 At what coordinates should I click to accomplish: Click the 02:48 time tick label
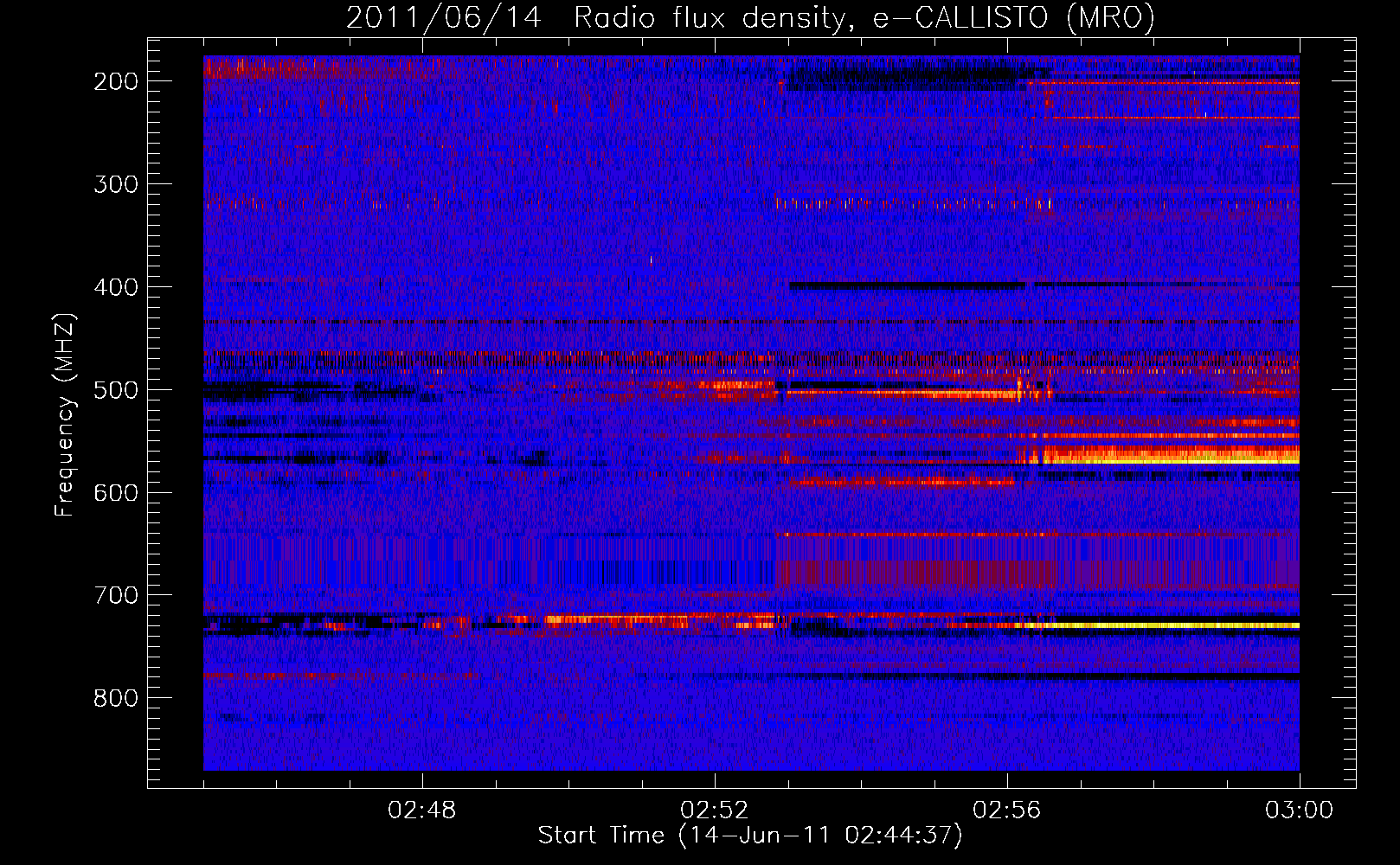(x=422, y=811)
